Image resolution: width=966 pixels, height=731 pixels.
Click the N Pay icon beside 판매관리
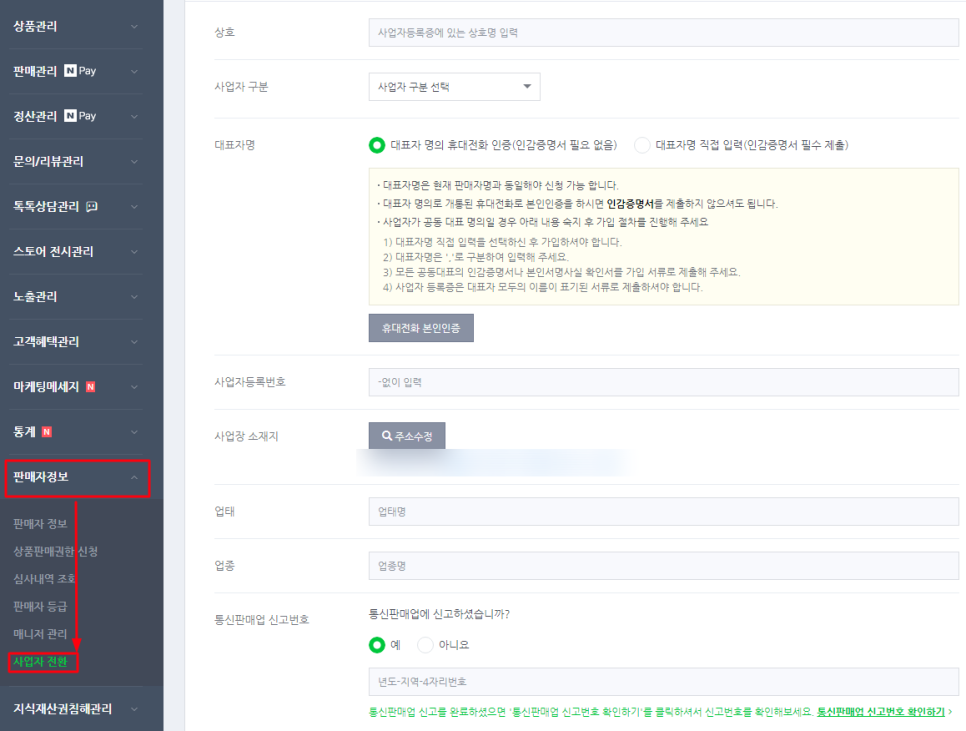pos(80,71)
